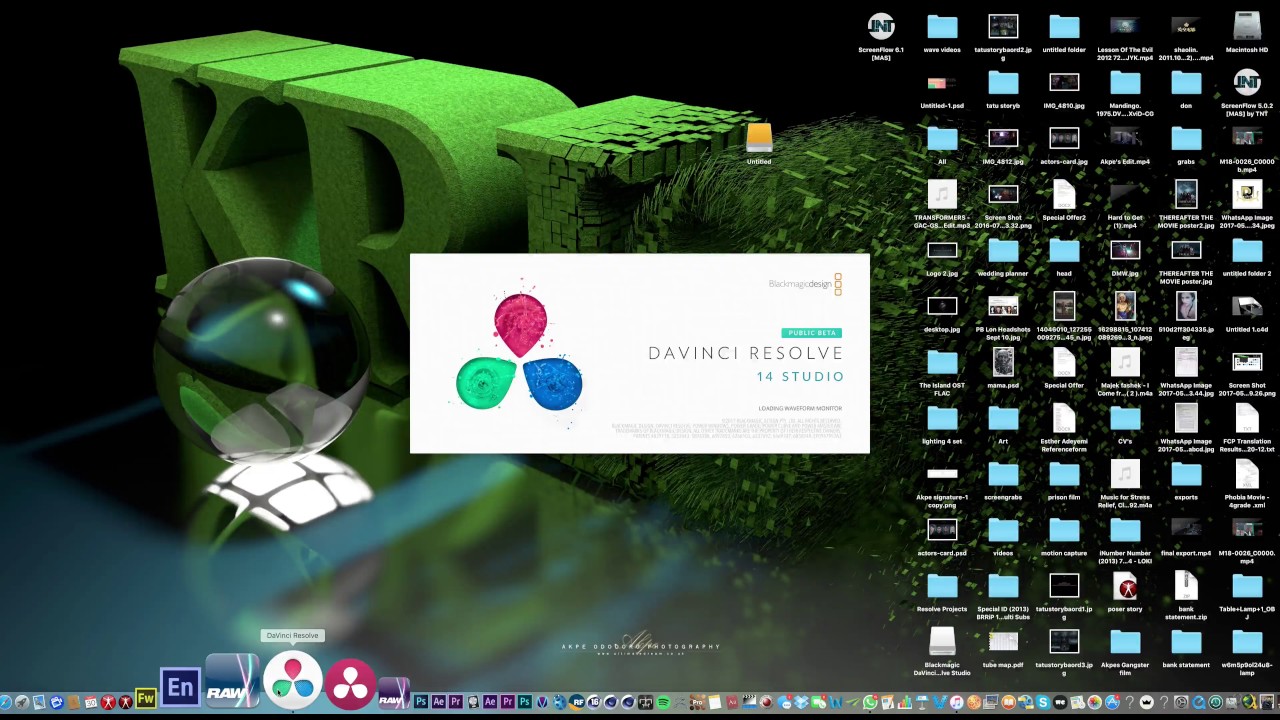This screenshot has width=1280, height=720.
Task: Select the Resolve Projects folder
Action: (942, 593)
